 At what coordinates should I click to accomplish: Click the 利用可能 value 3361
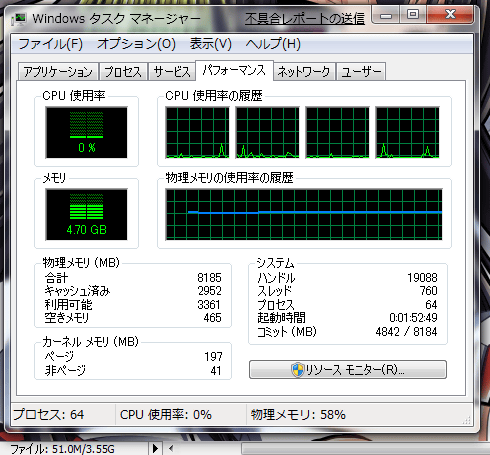[x=209, y=305]
